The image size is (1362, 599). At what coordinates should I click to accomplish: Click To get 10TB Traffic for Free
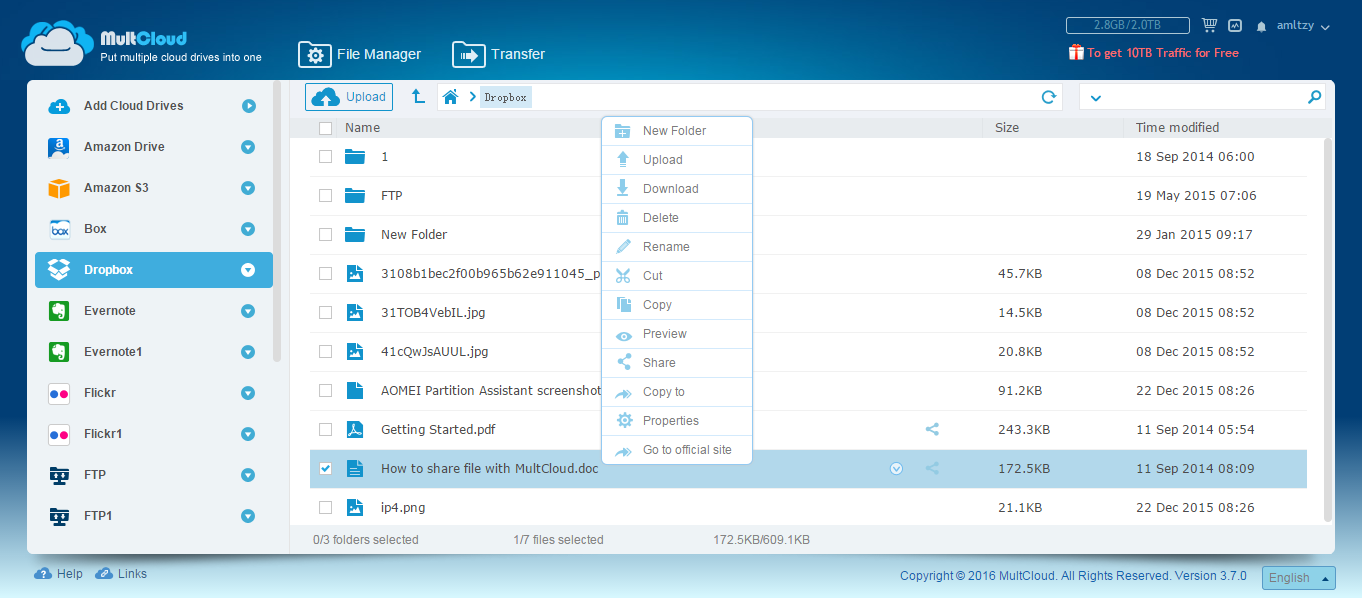1163,53
